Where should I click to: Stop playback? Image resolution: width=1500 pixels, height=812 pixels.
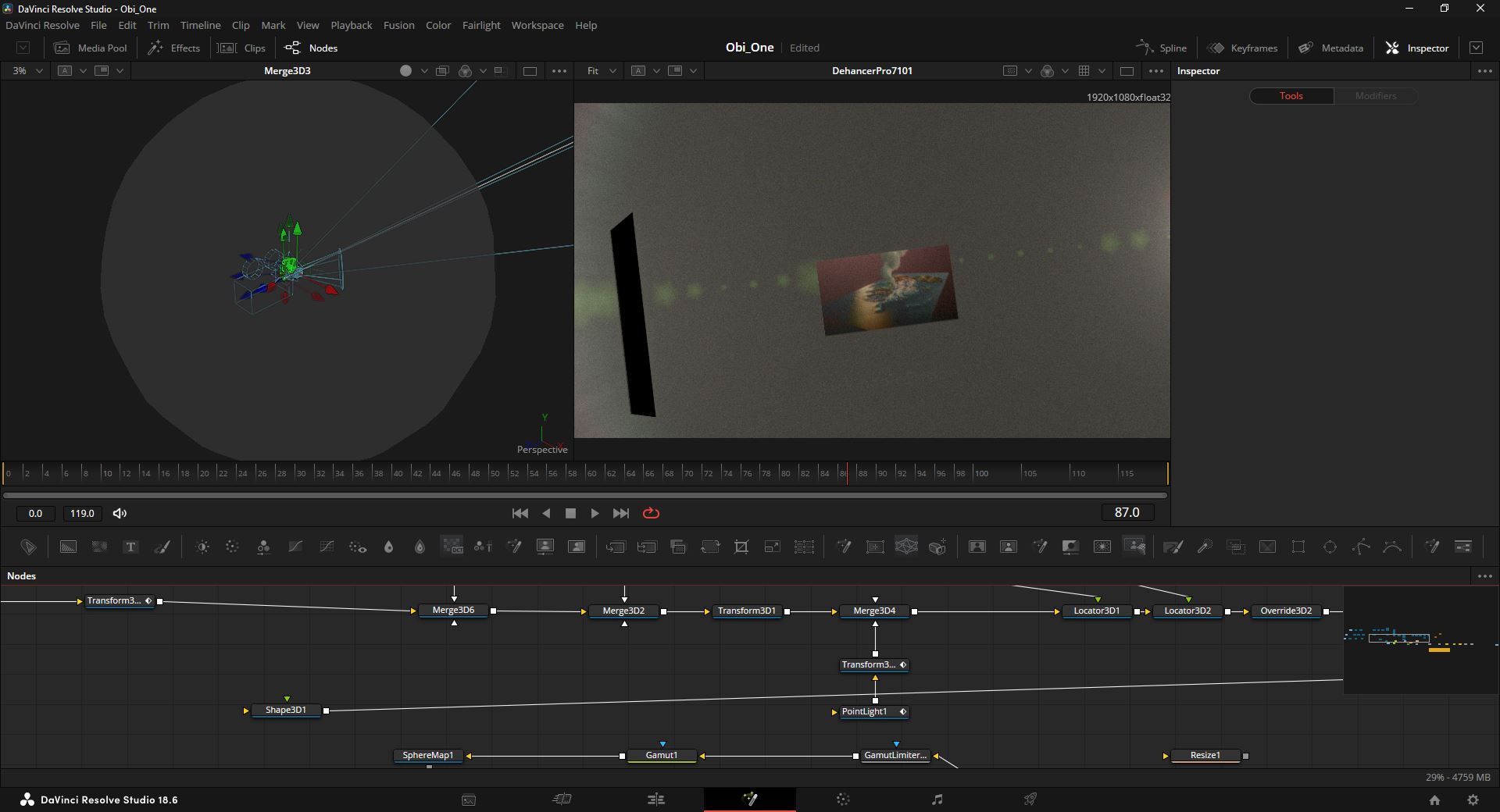(570, 513)
